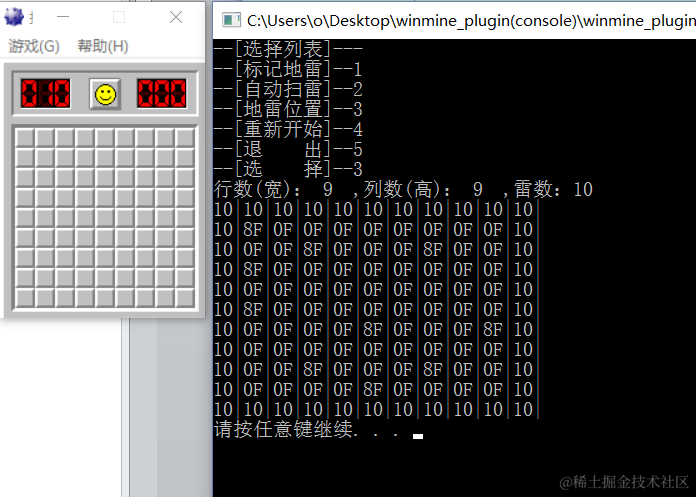Image resolution: width=696 pixels, height=497 pixels.
Task: Click the '行数(宽): 9' text in console
Action: pos(273,189)
